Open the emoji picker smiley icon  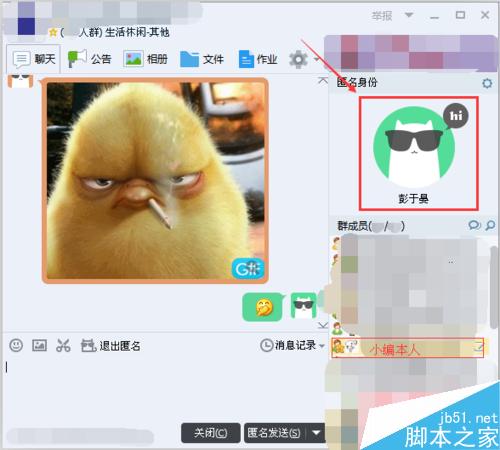[16, 345]
